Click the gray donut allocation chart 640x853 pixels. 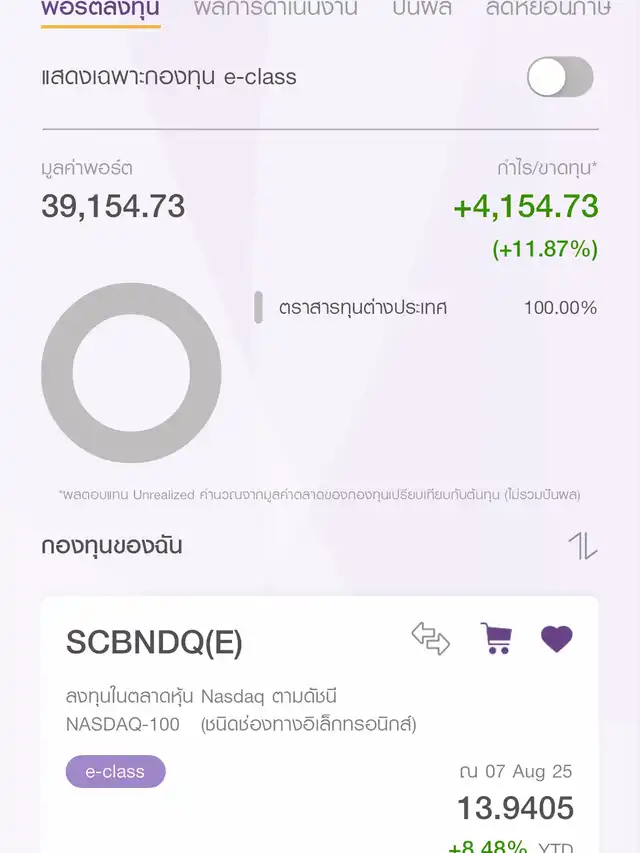[x=131, y=373]
